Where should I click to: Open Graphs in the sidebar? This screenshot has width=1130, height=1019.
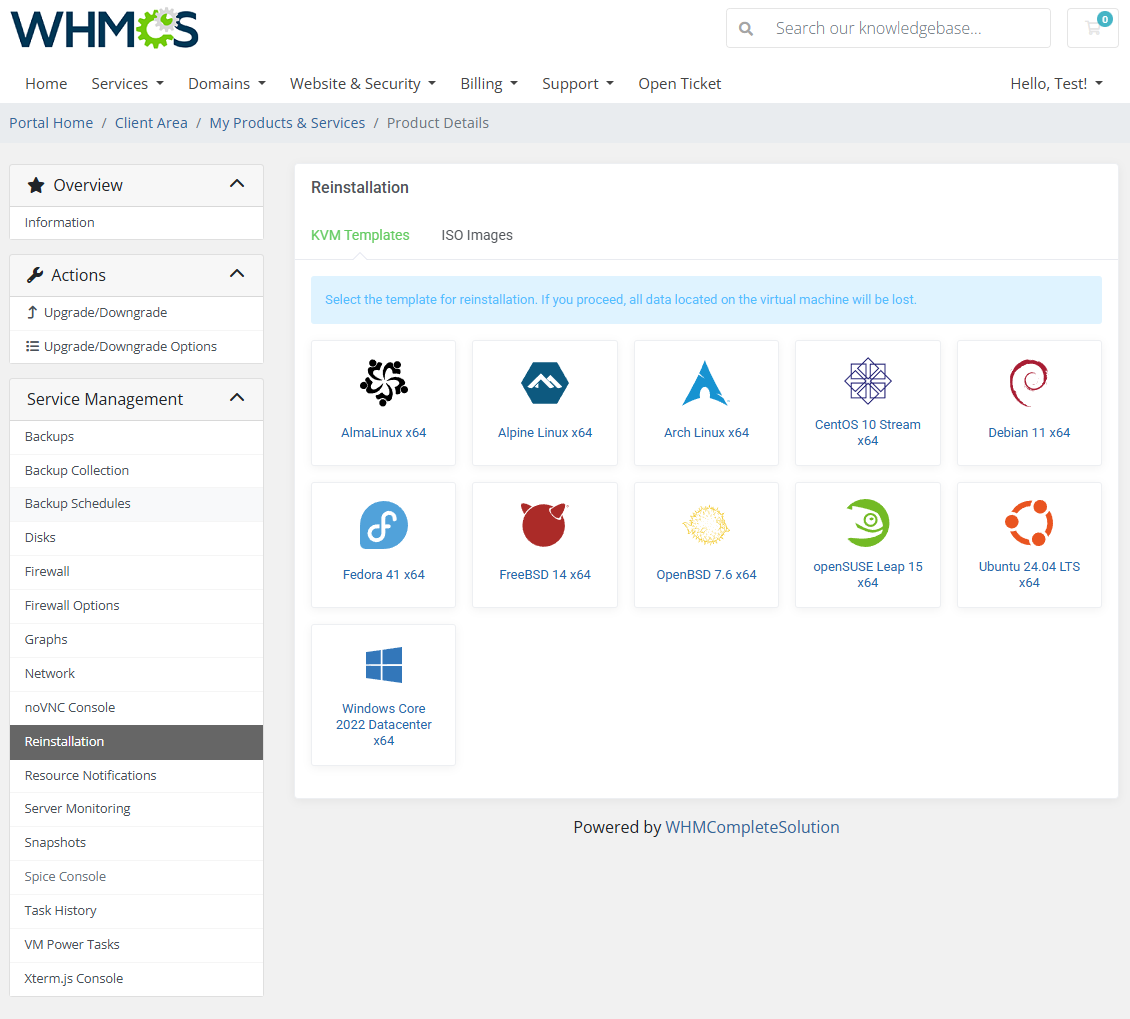(136, 639)
